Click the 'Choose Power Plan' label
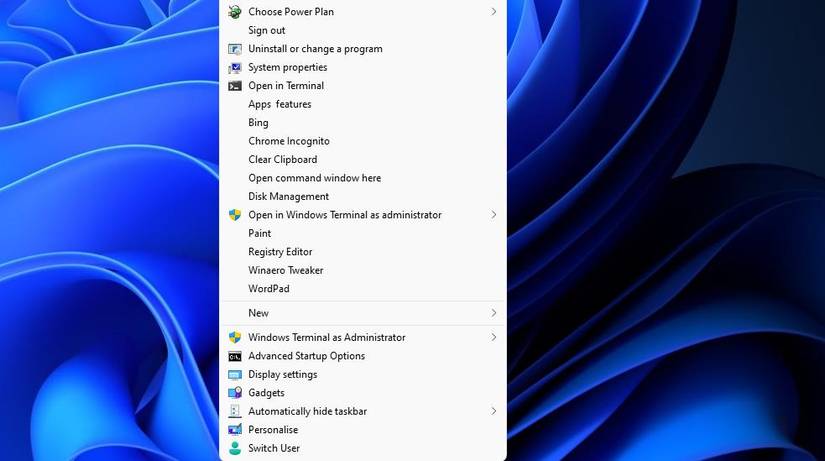This screenshot has height=461, width=825. tap(291, 12)
